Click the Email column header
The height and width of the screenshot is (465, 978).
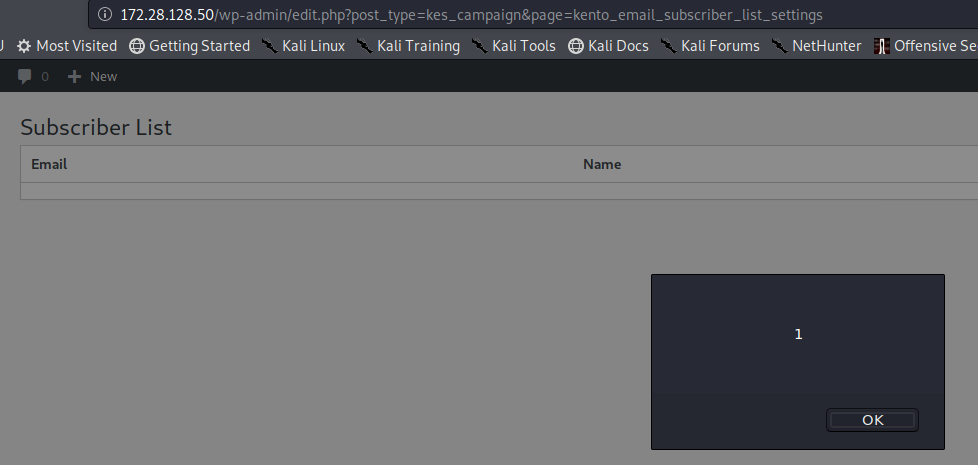pos(49,164)
